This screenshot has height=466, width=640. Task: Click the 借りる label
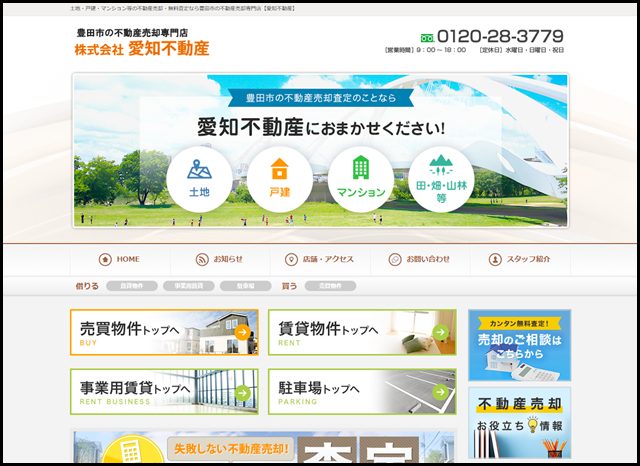tap(87, 286)
